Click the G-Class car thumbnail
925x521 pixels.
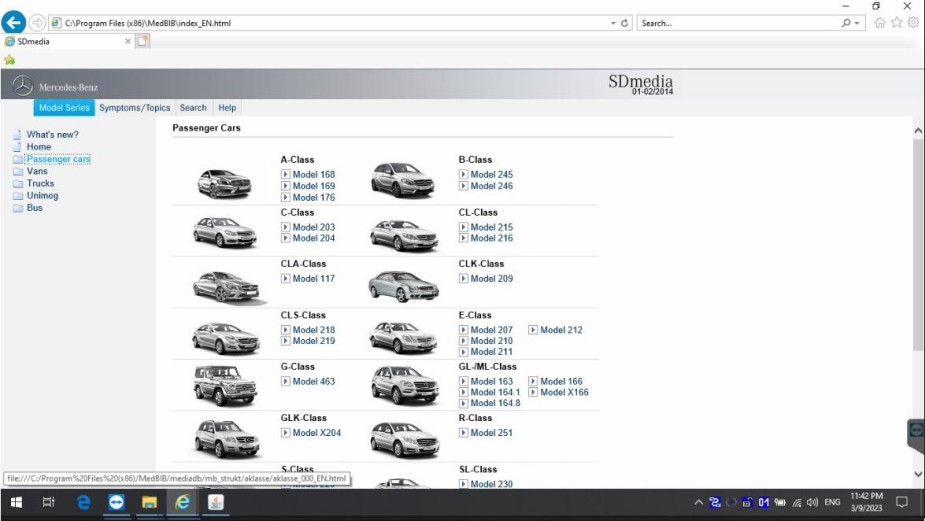[225, 385]
